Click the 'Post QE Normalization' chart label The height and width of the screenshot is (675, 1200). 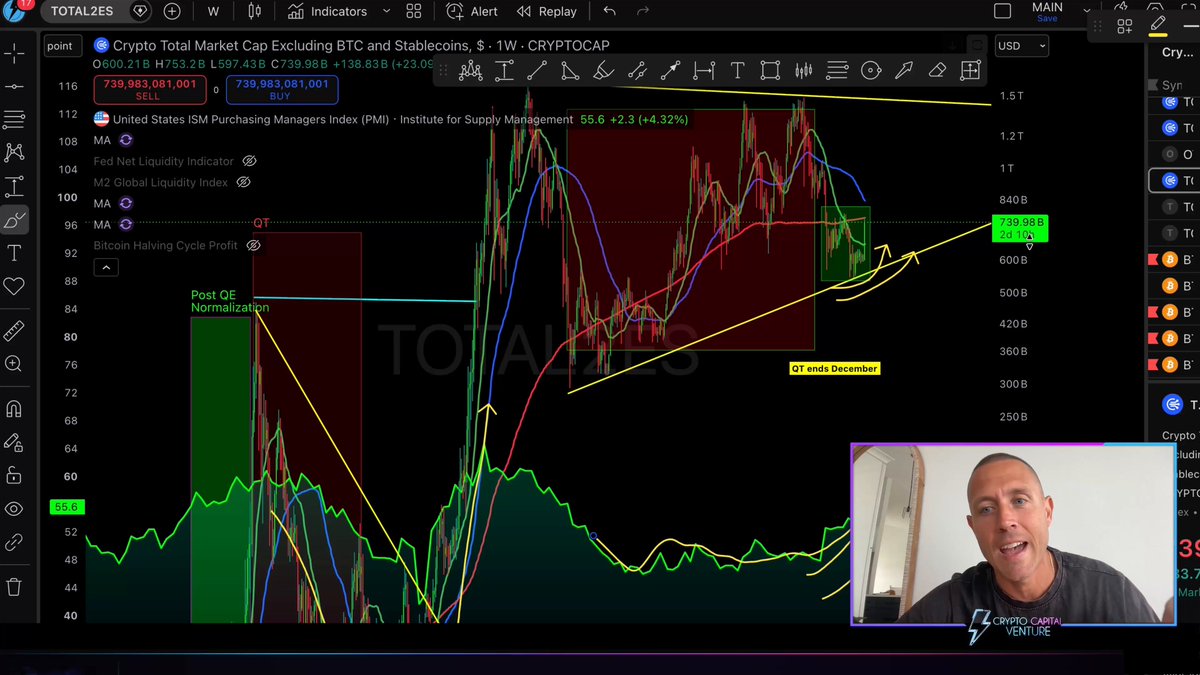pos(230,301)
